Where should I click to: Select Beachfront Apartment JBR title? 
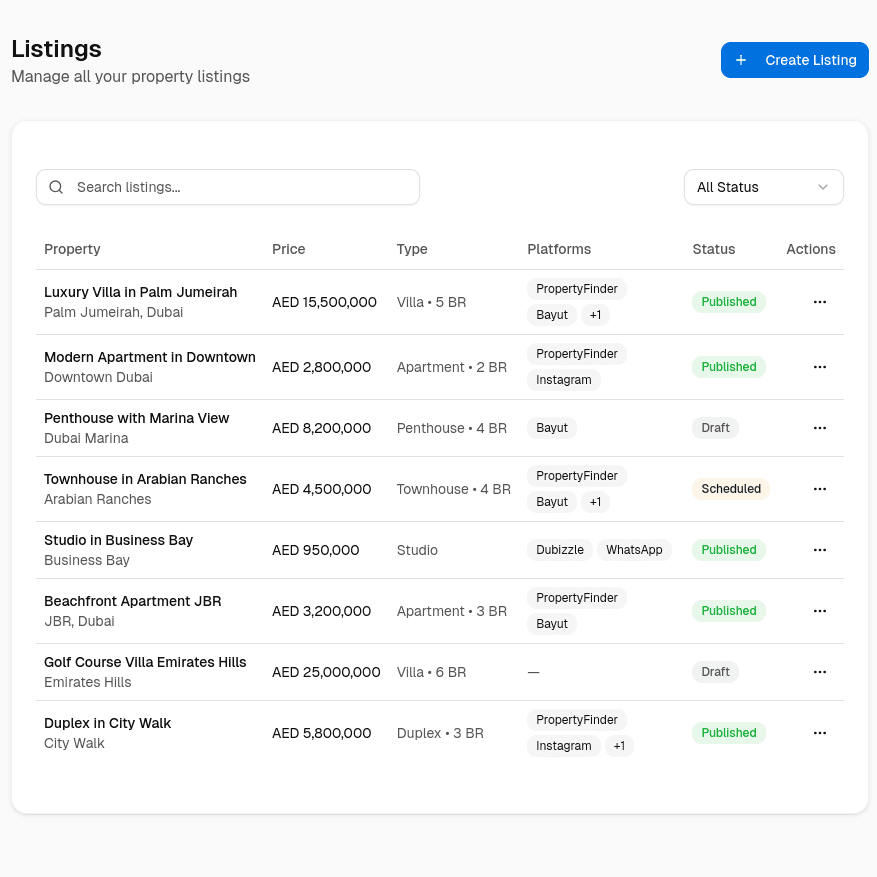point(133,601)
